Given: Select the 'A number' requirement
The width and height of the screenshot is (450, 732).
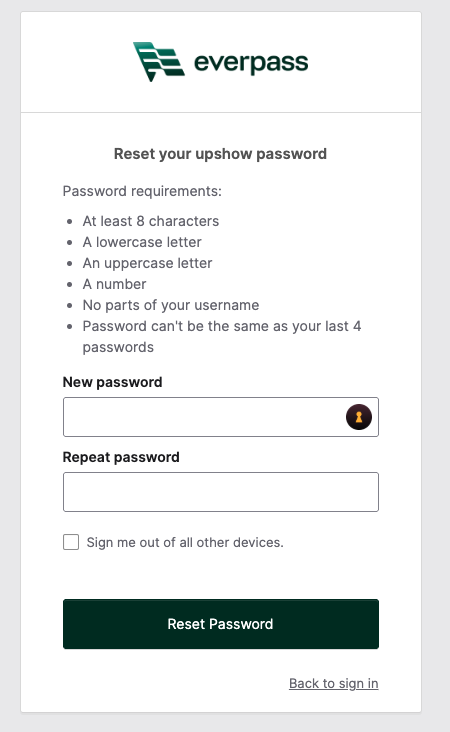Looking at the screenshot, I should 114,284.
